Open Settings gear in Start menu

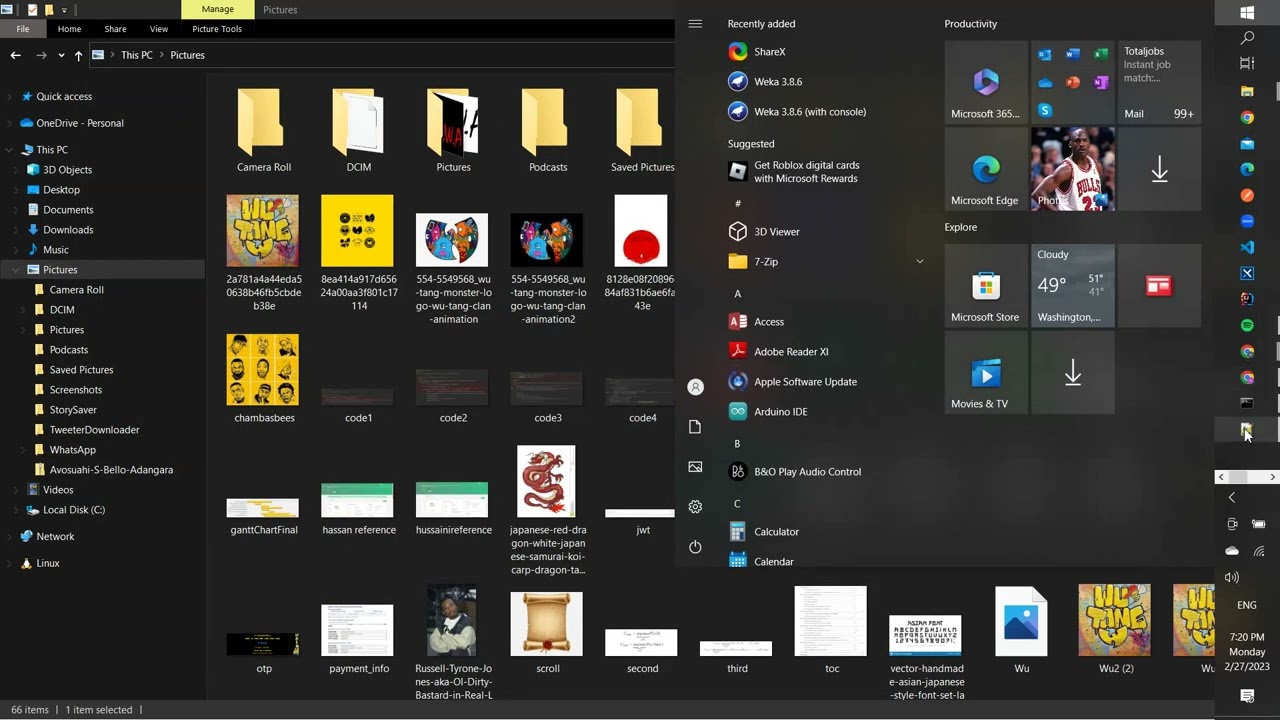(x=695, y=507)
